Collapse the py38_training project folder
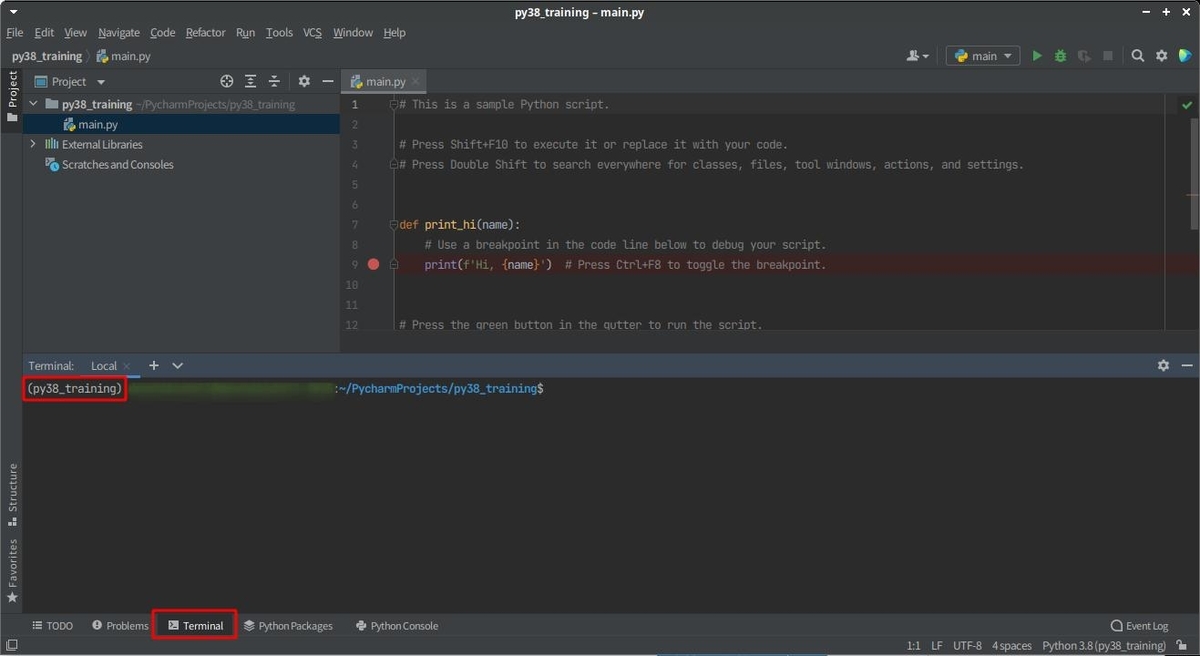Image resolution: width=1200 pixels, height=656 pixels. pyautogui.click(x=33, y=104)
